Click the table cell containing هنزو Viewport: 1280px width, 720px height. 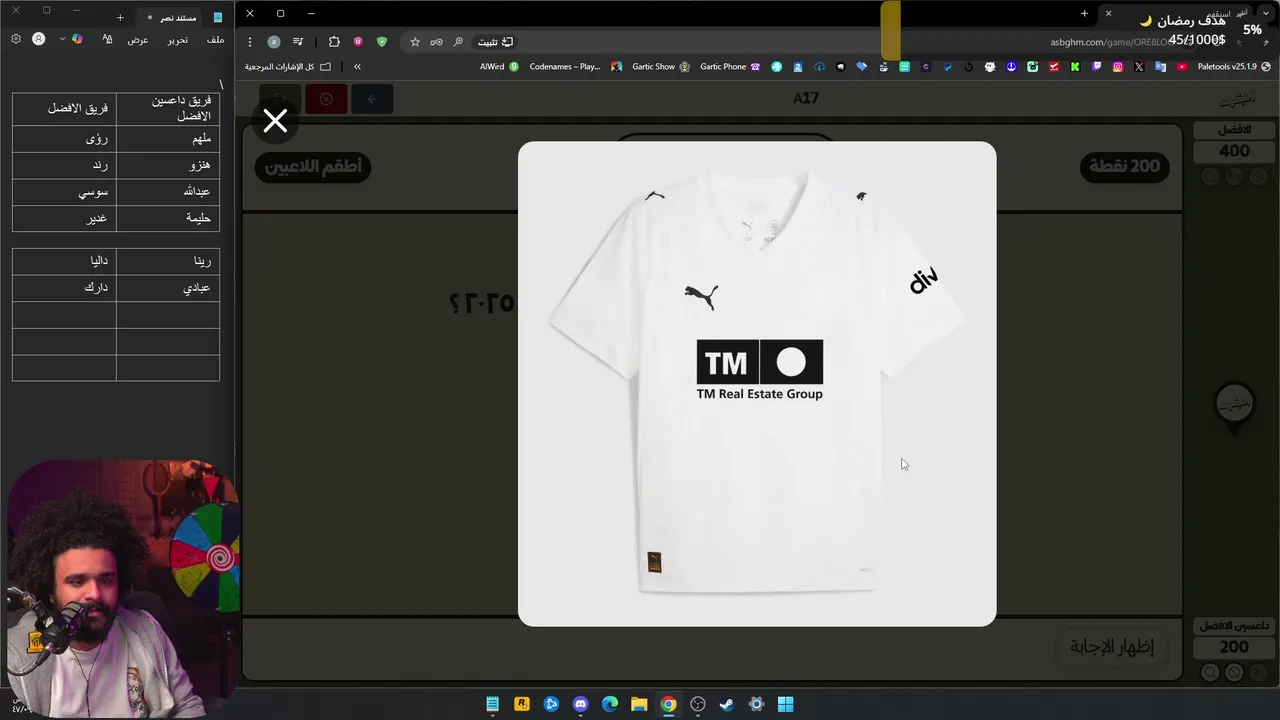[168, 165]
